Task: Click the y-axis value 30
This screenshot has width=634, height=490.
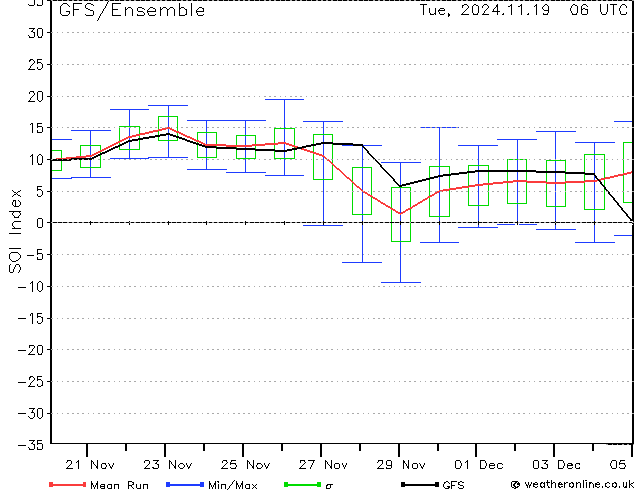Action: point(36,33)
